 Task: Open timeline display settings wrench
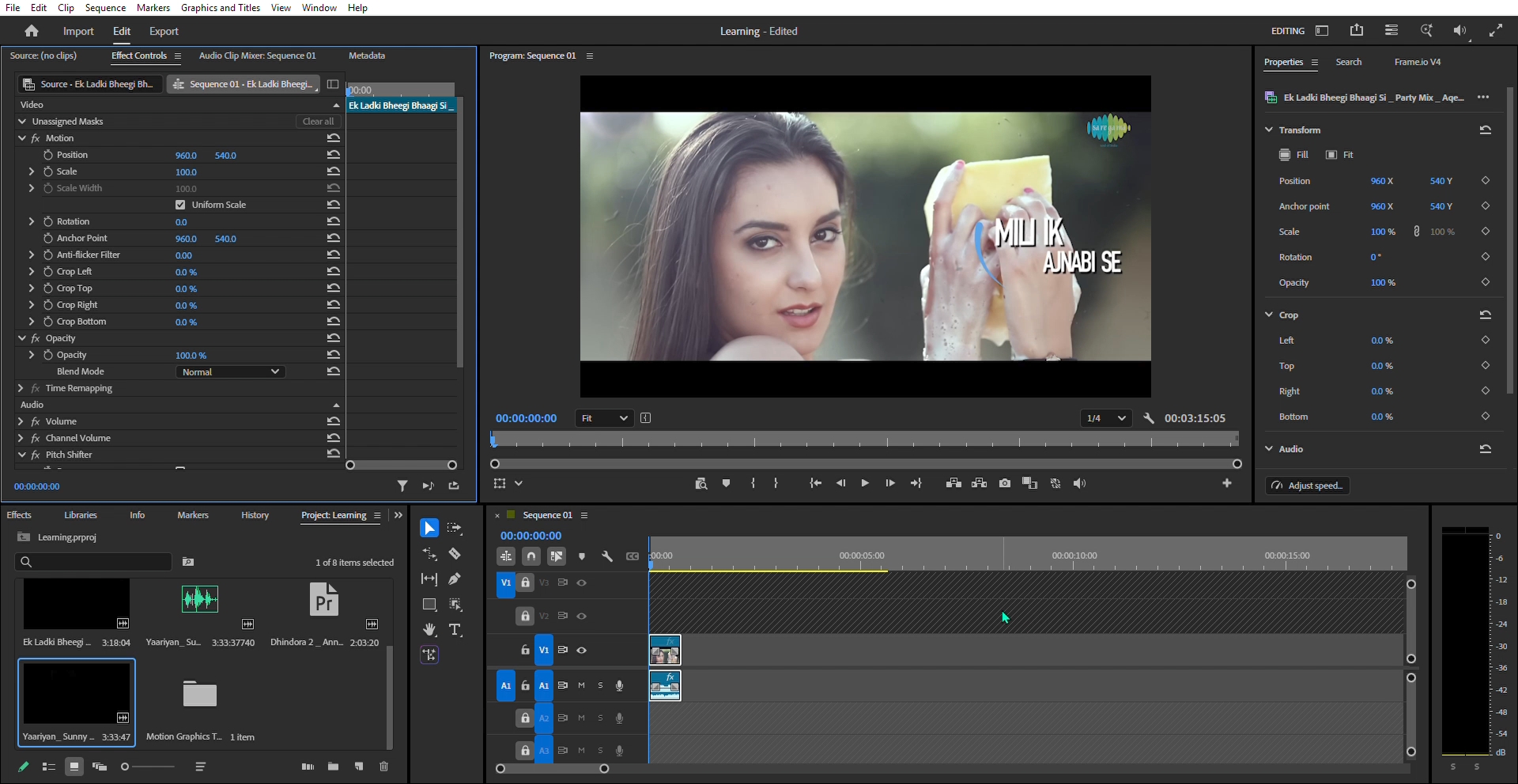(607, 556)
